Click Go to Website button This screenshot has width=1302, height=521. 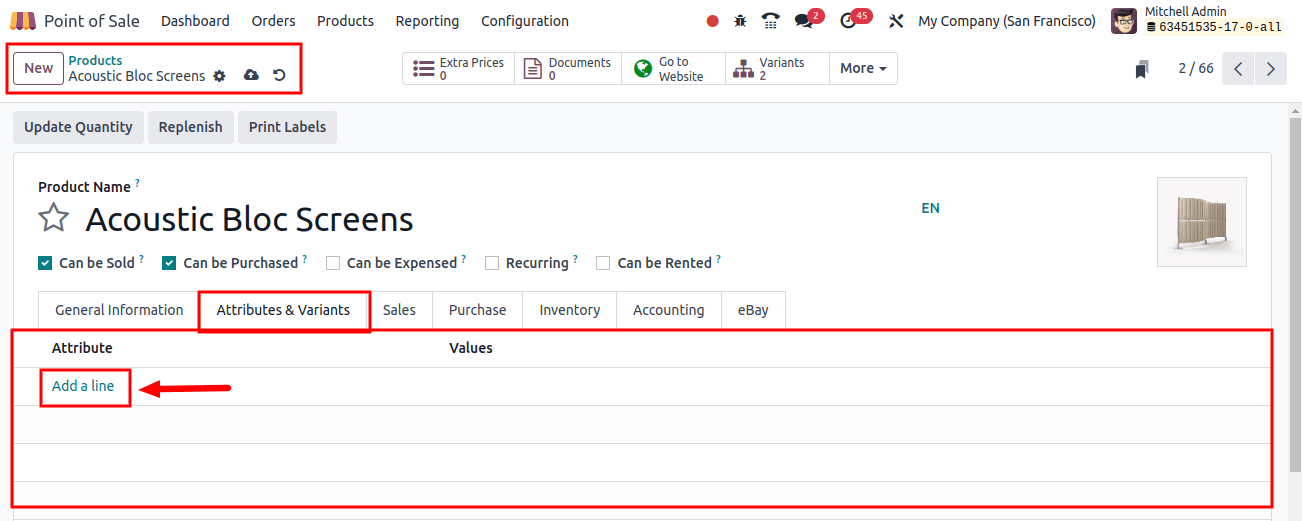pyautogui.click(x=673, y=69)
